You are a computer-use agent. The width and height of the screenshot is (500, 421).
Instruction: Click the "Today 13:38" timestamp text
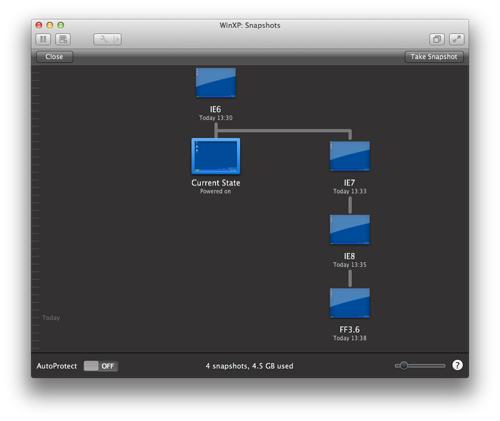[x=350, y=338]
